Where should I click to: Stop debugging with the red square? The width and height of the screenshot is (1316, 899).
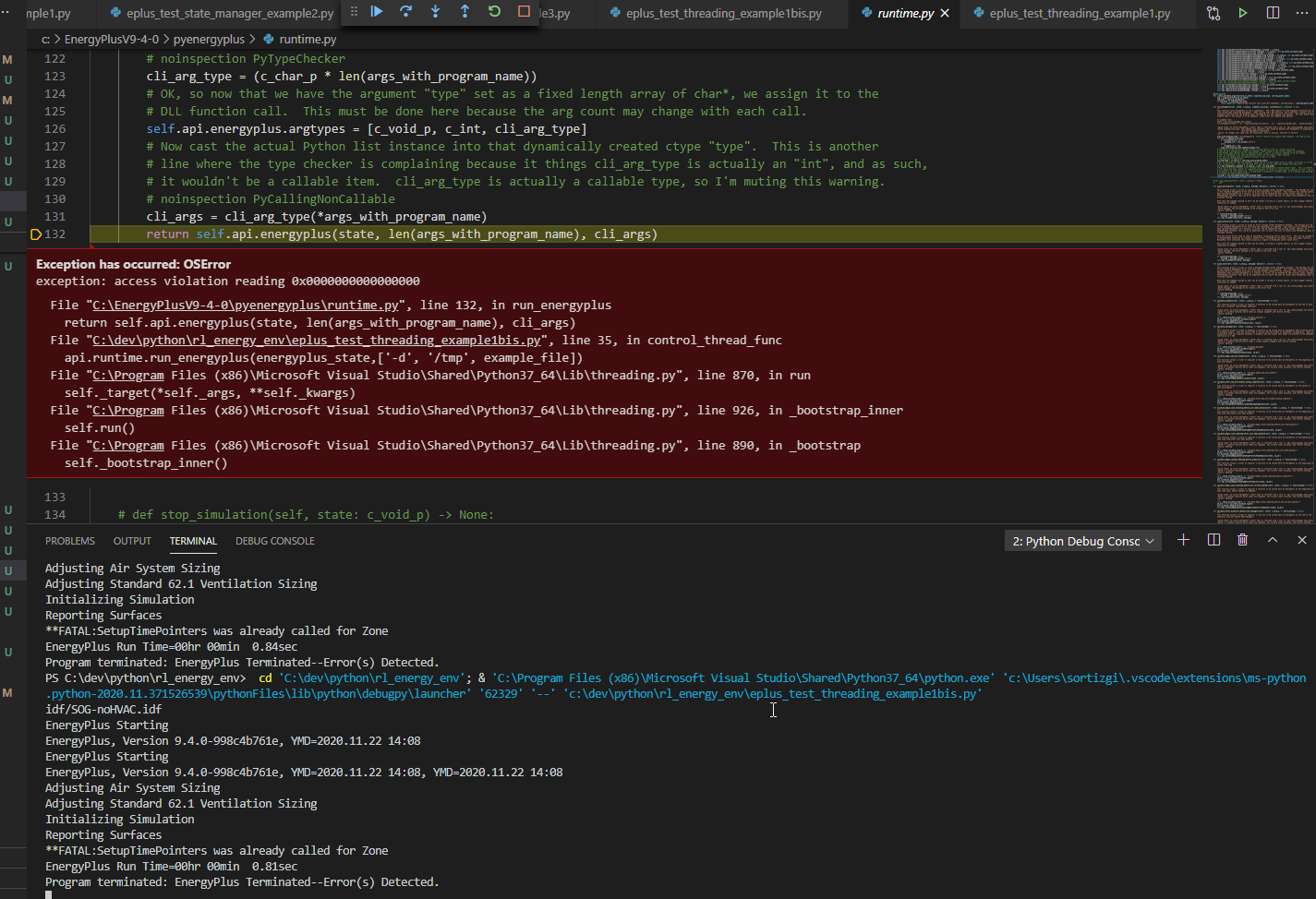pos(524,12)
